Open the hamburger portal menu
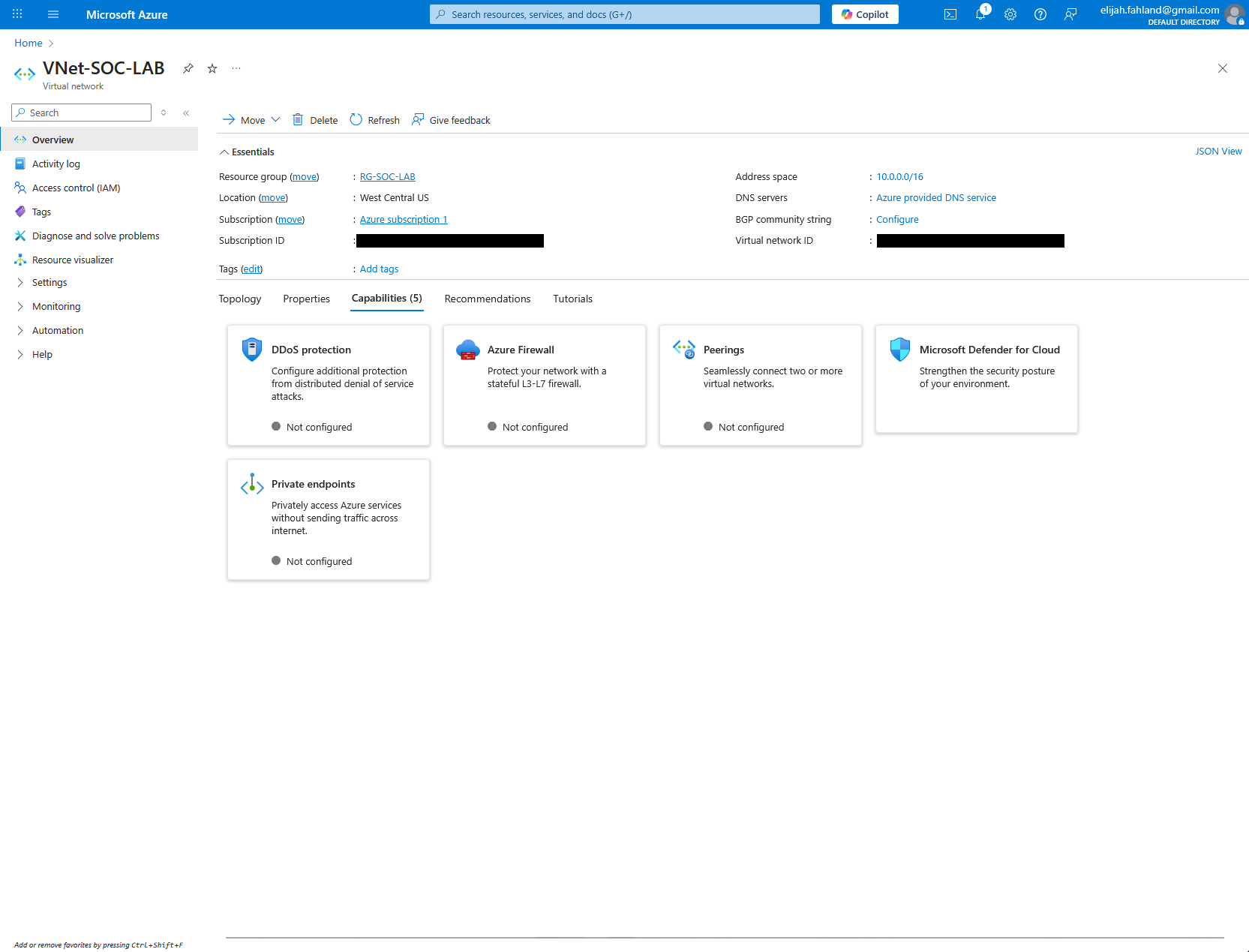The image size is (1249, 952). tap(53, 14)
